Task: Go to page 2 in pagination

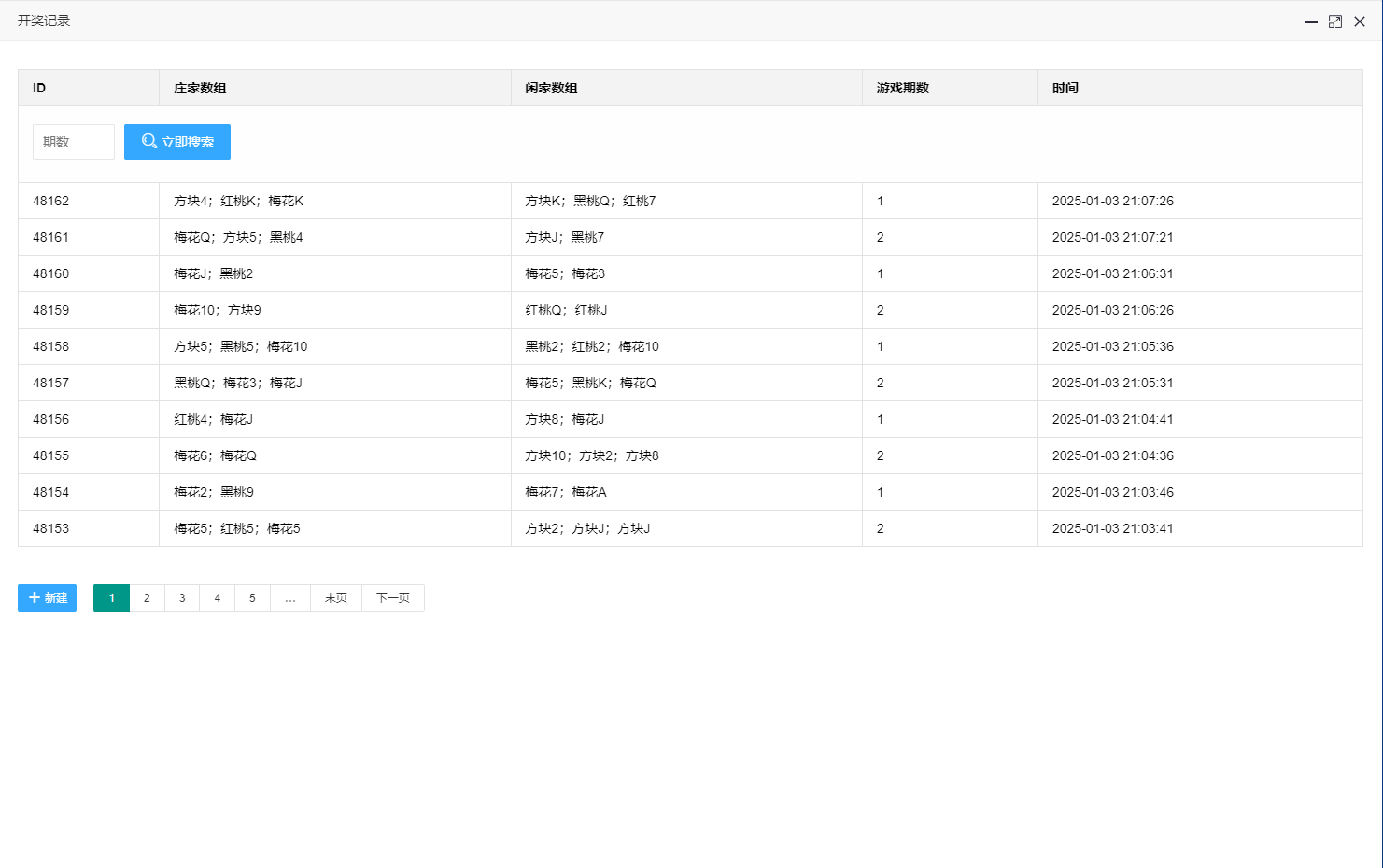Action: 147,598
